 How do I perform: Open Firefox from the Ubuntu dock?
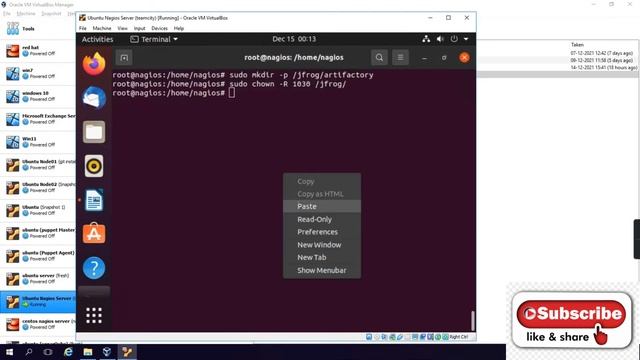(x=94, y=64)
